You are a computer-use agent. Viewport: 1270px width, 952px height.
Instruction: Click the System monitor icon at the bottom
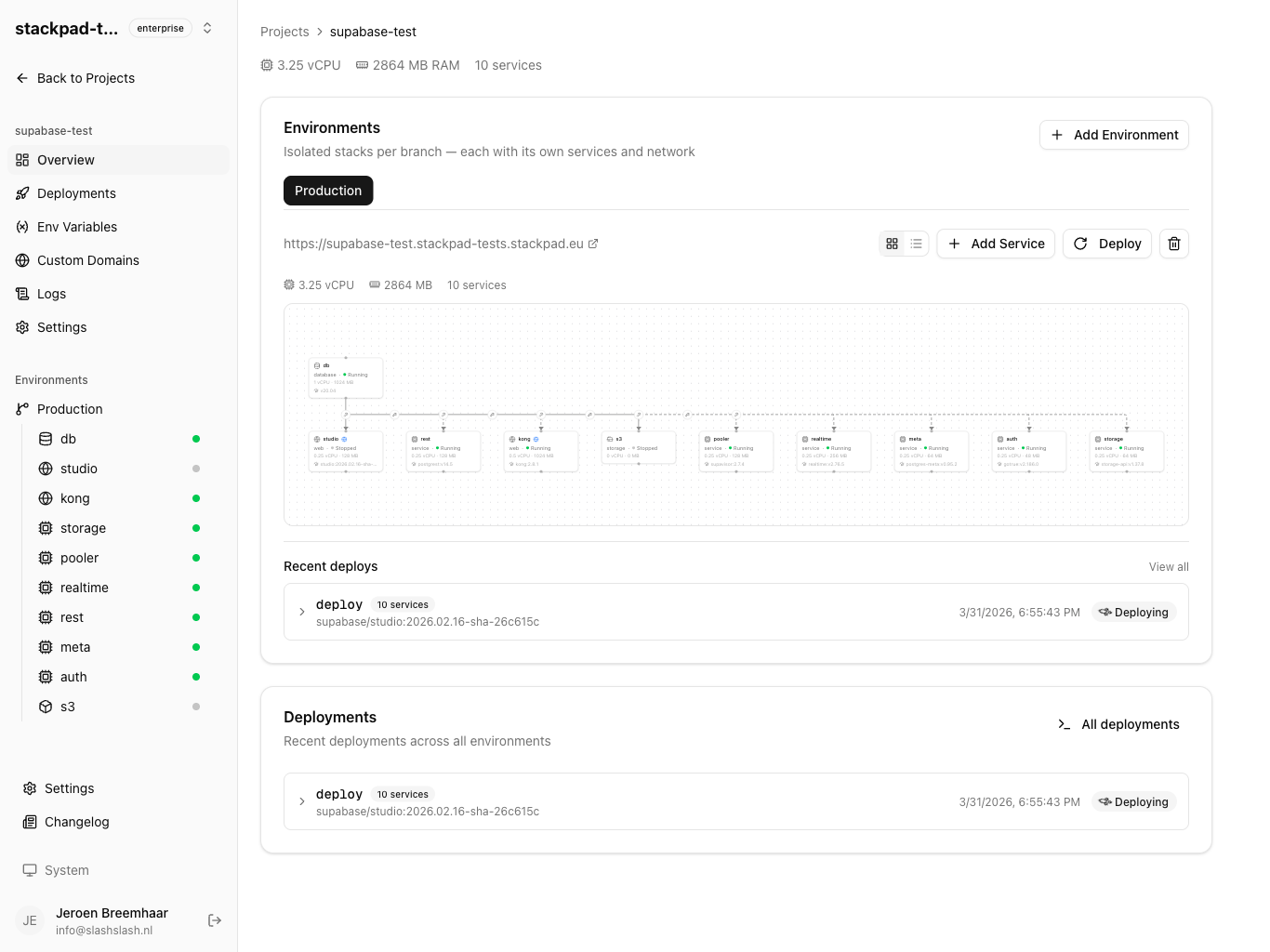coord(29,870)
